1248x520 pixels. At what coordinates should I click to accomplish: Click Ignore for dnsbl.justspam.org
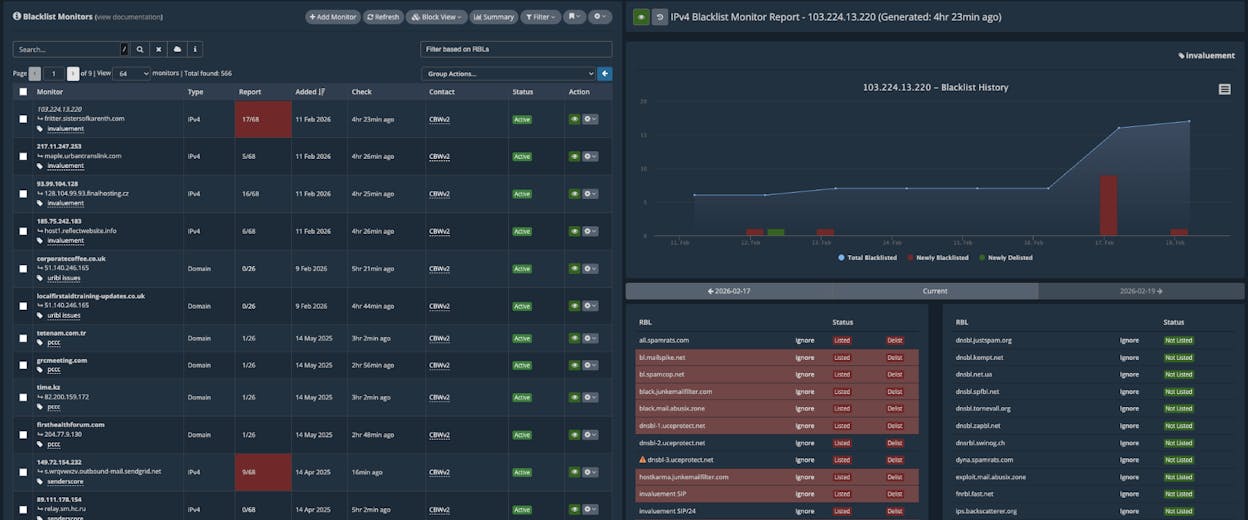[1130, 340]
